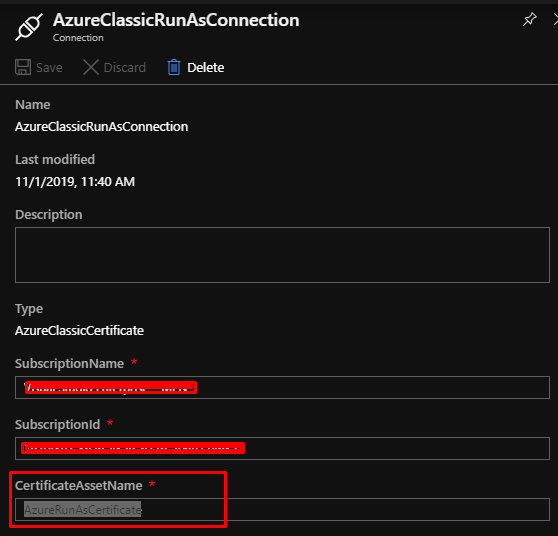Click the CertificateAssetName field label
Screen dimensions: 558x536
(x=79, y=485)
